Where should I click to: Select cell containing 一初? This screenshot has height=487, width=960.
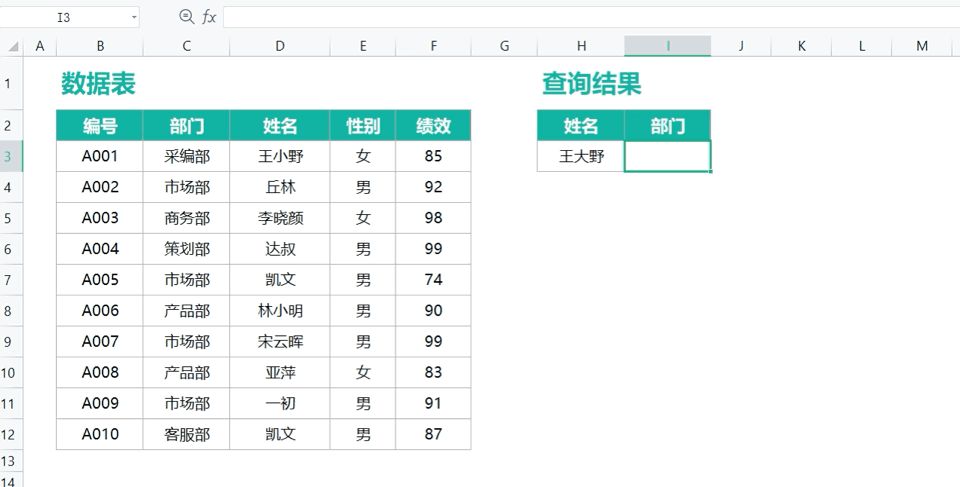(x=280, y=403)
